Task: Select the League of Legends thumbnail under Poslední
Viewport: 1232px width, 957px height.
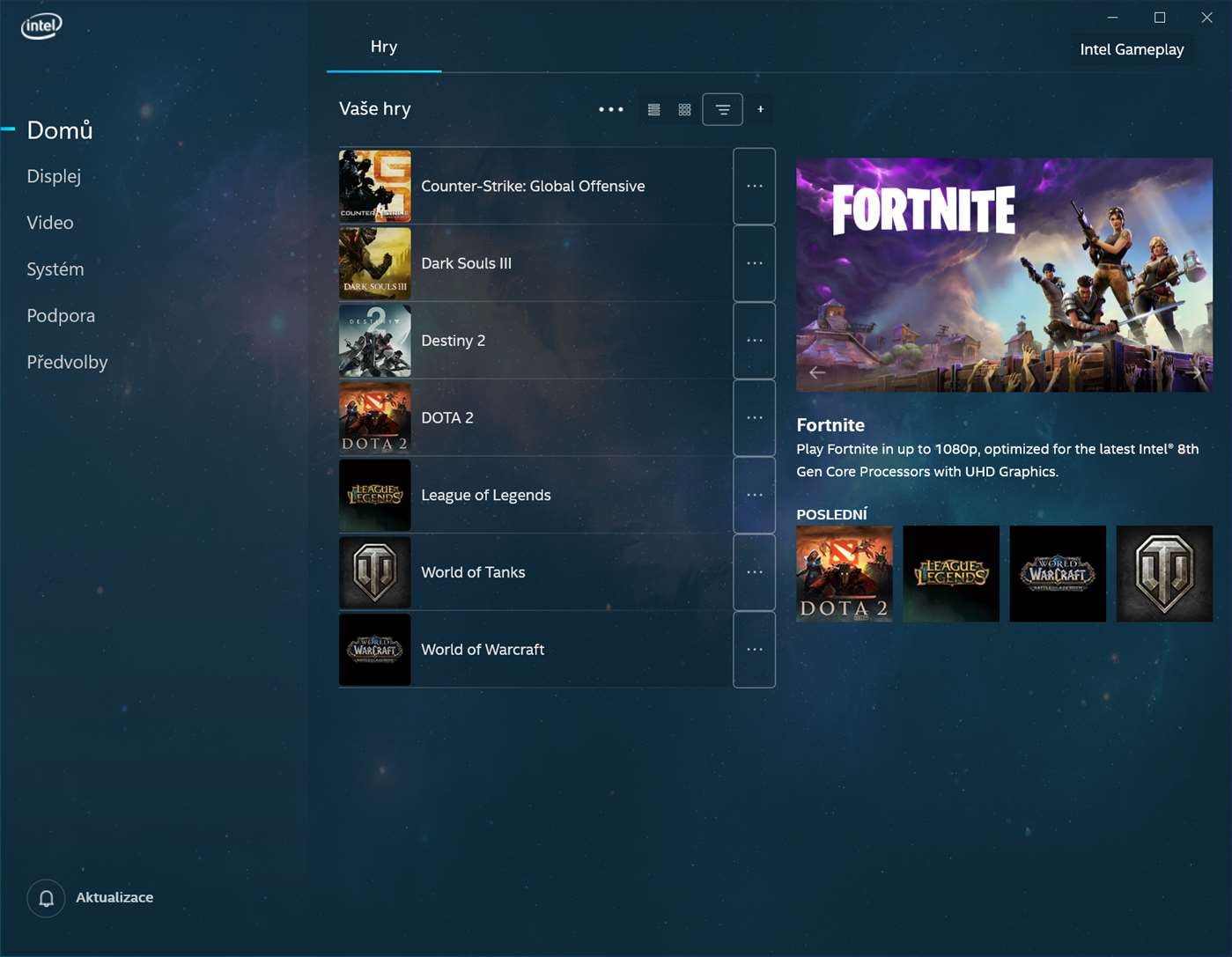Action: tap(950, 573)
